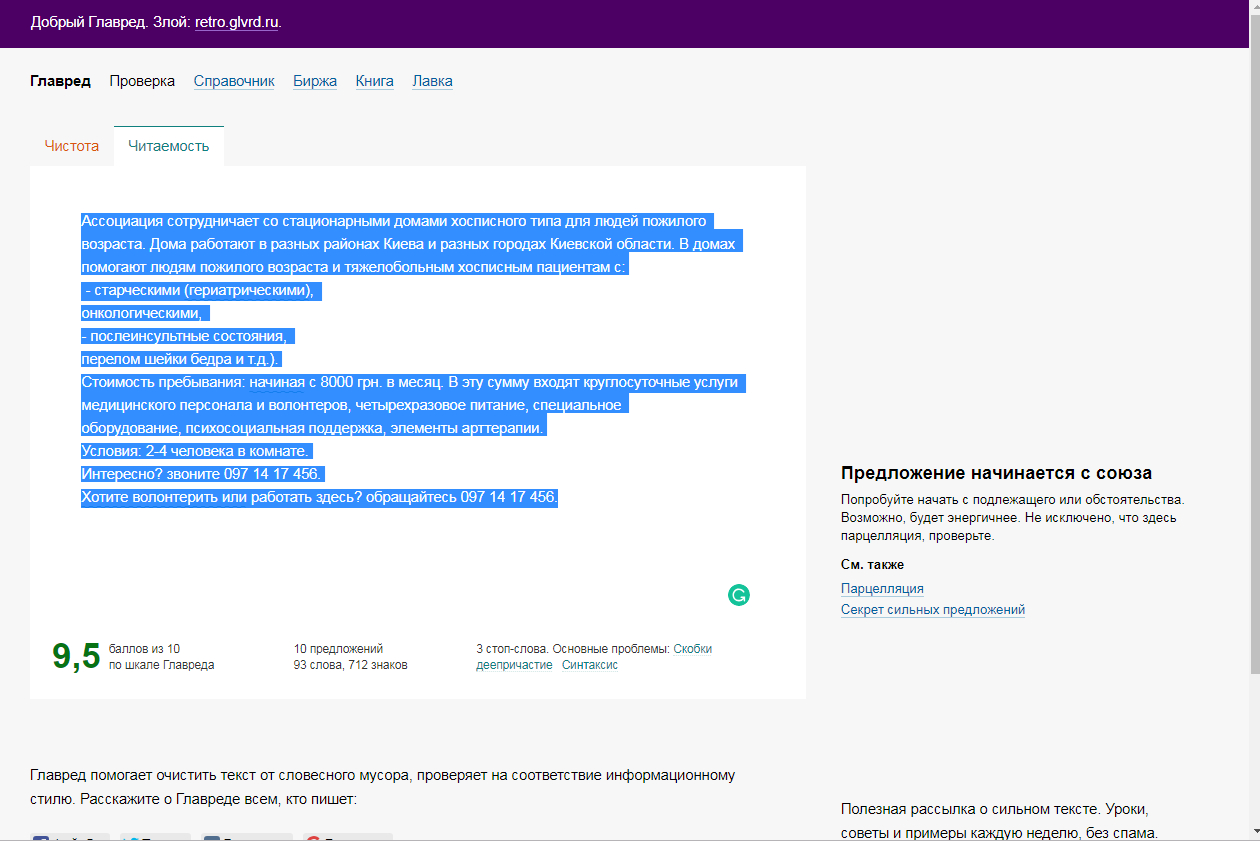The width and height of the screenshot is (1260, 844).
Task: Click the line 'онкологическими,'
Action: [x=144, y=313]
